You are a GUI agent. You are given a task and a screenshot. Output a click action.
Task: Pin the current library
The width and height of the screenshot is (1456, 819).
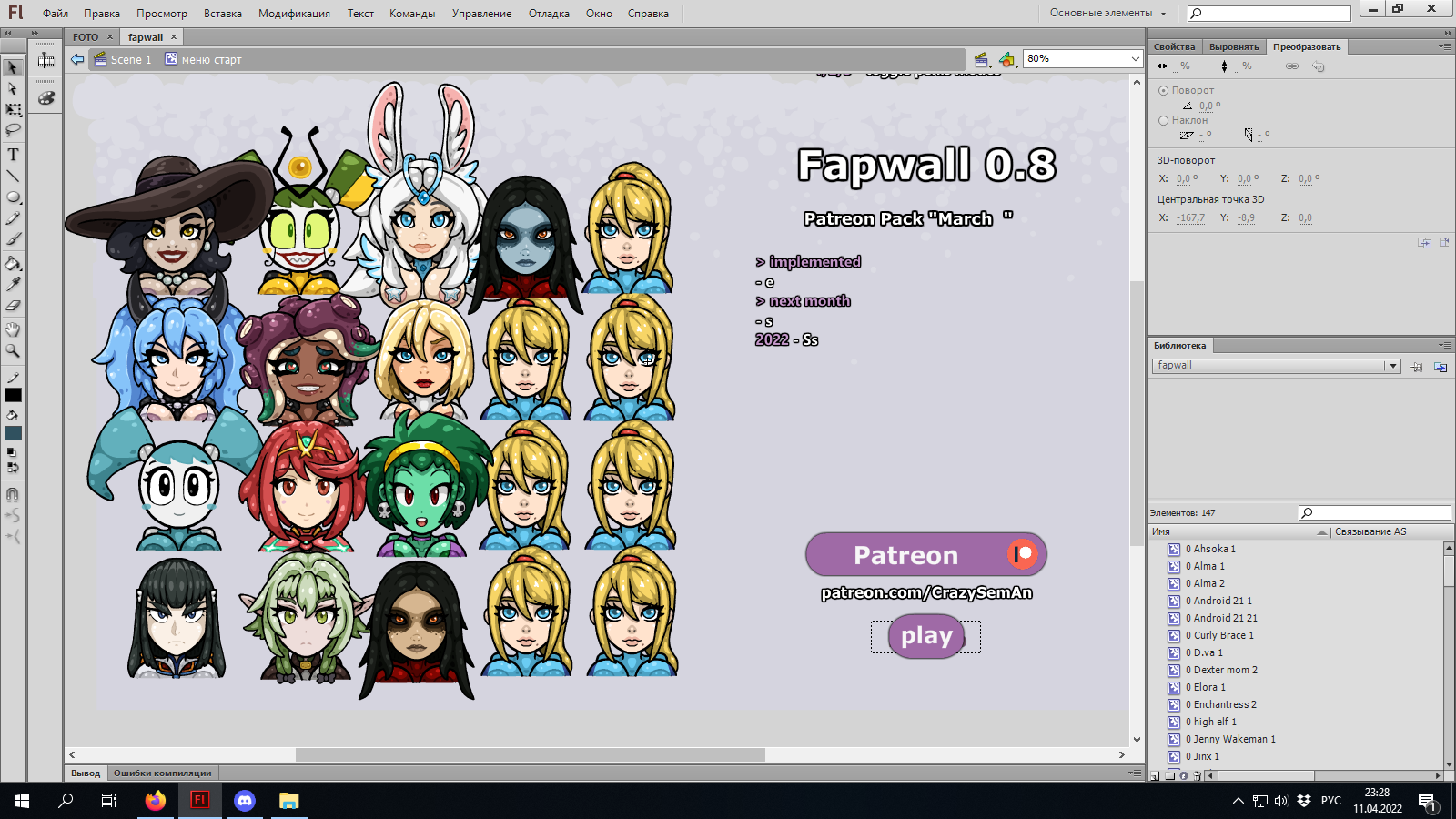pyautogui.click(x=1417, y=367)
